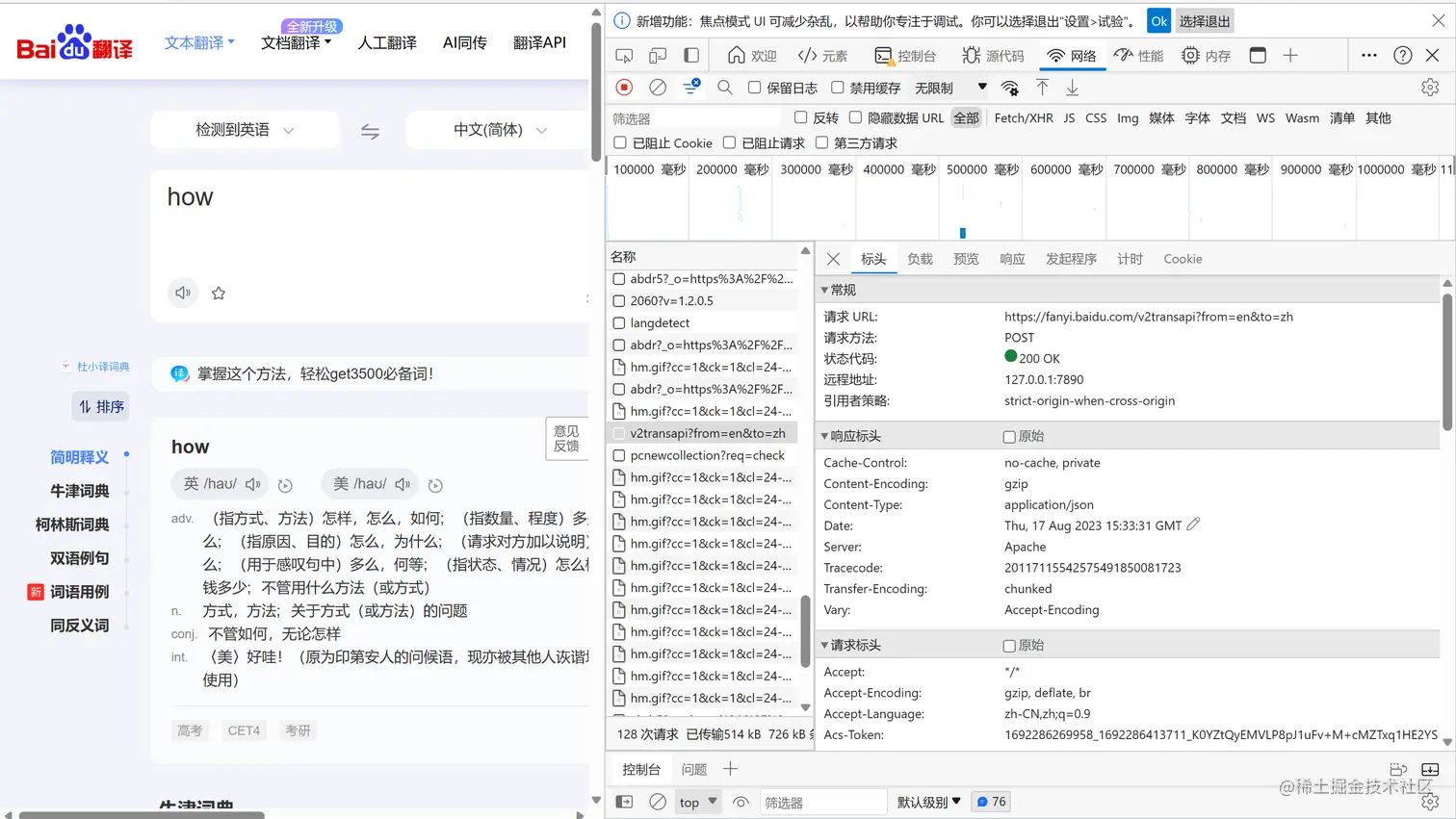Play audio of the source text 'how'

click(183, 293)
